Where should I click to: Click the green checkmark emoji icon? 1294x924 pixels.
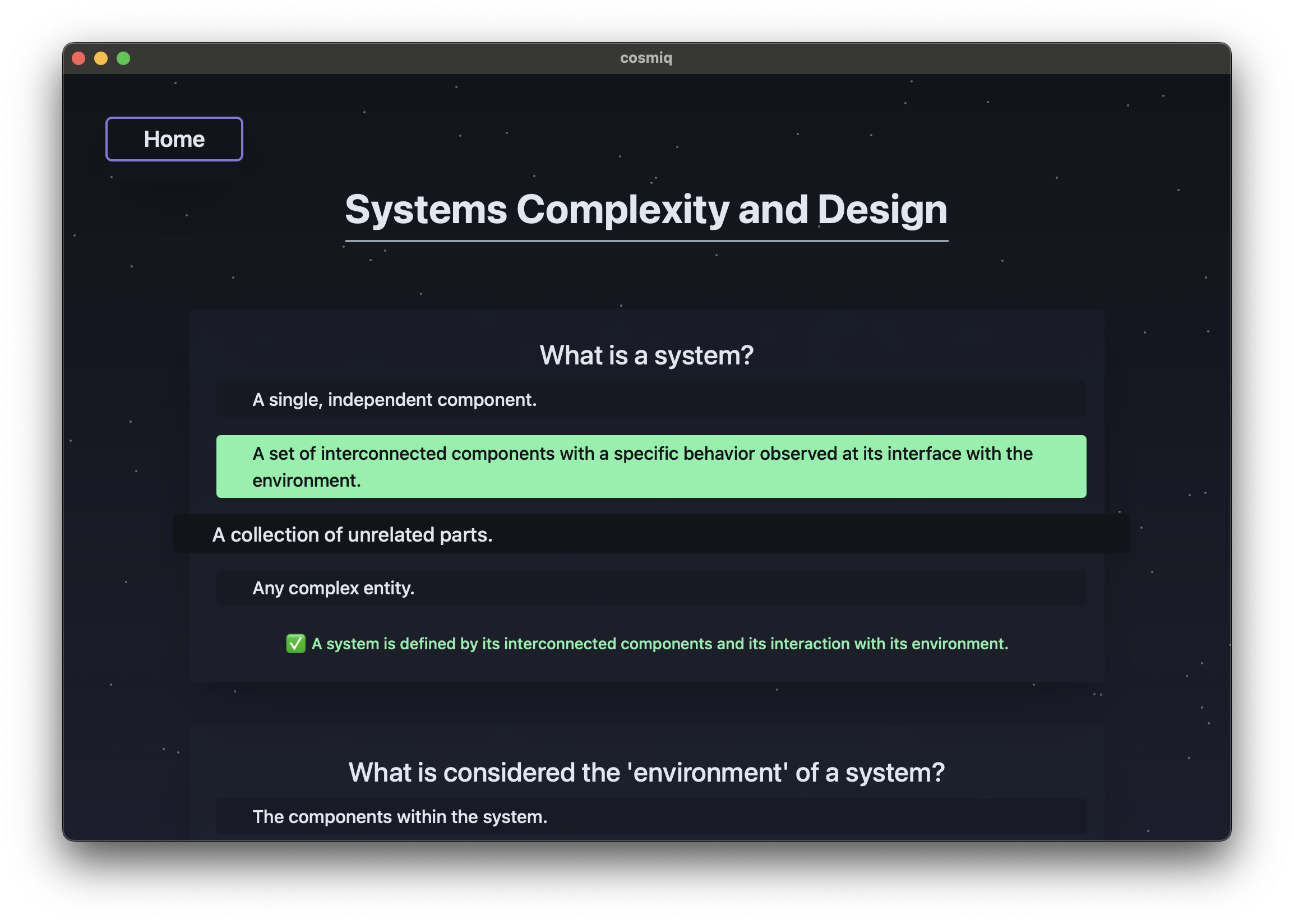click(x=295, y=644)
